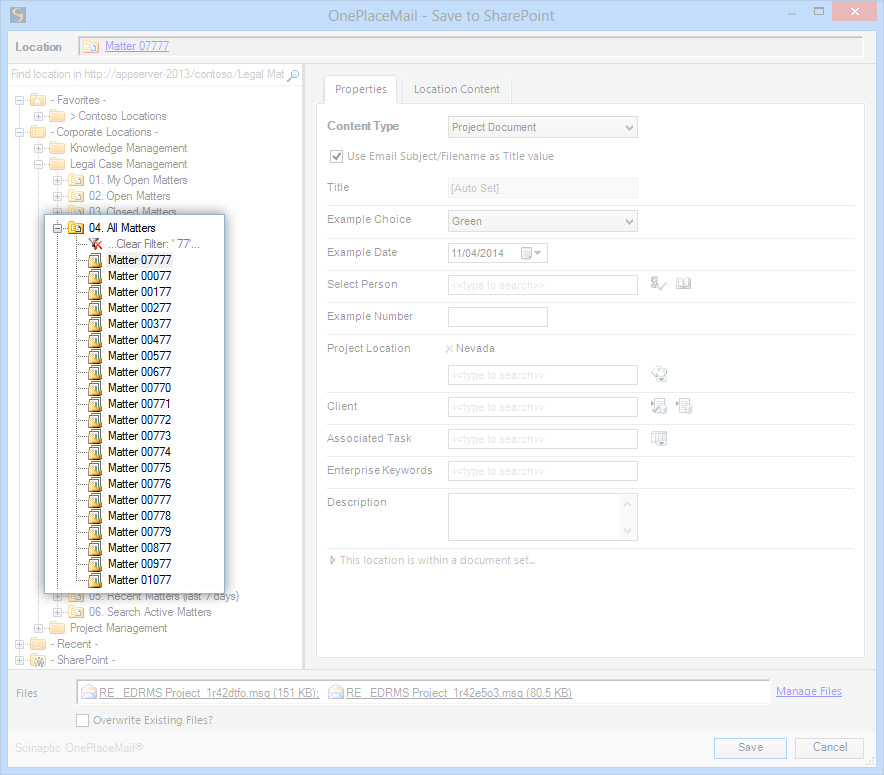Click the browse icon beside Associated Task
The image size is (884, 775).
[658, 438]
